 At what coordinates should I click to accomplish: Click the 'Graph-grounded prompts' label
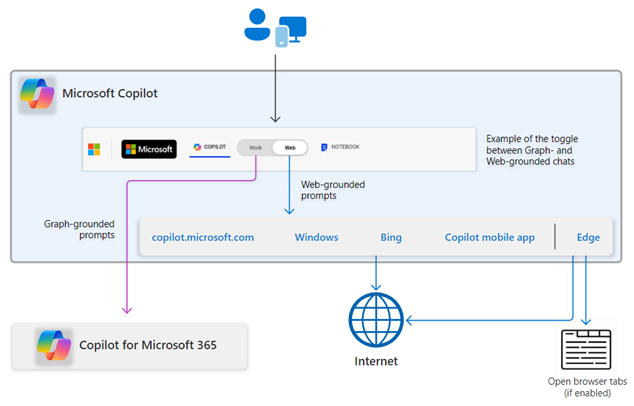click(x=79, y=229)
